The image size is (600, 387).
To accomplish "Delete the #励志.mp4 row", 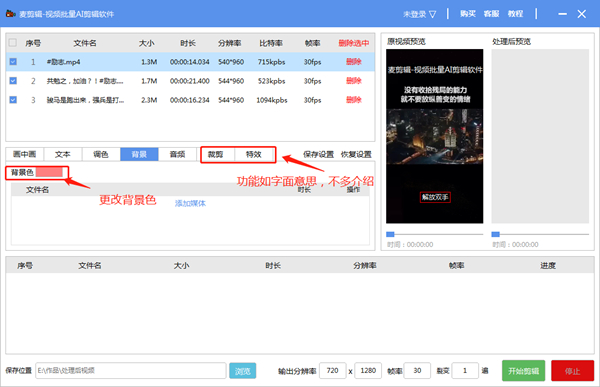I will [354, 62].
